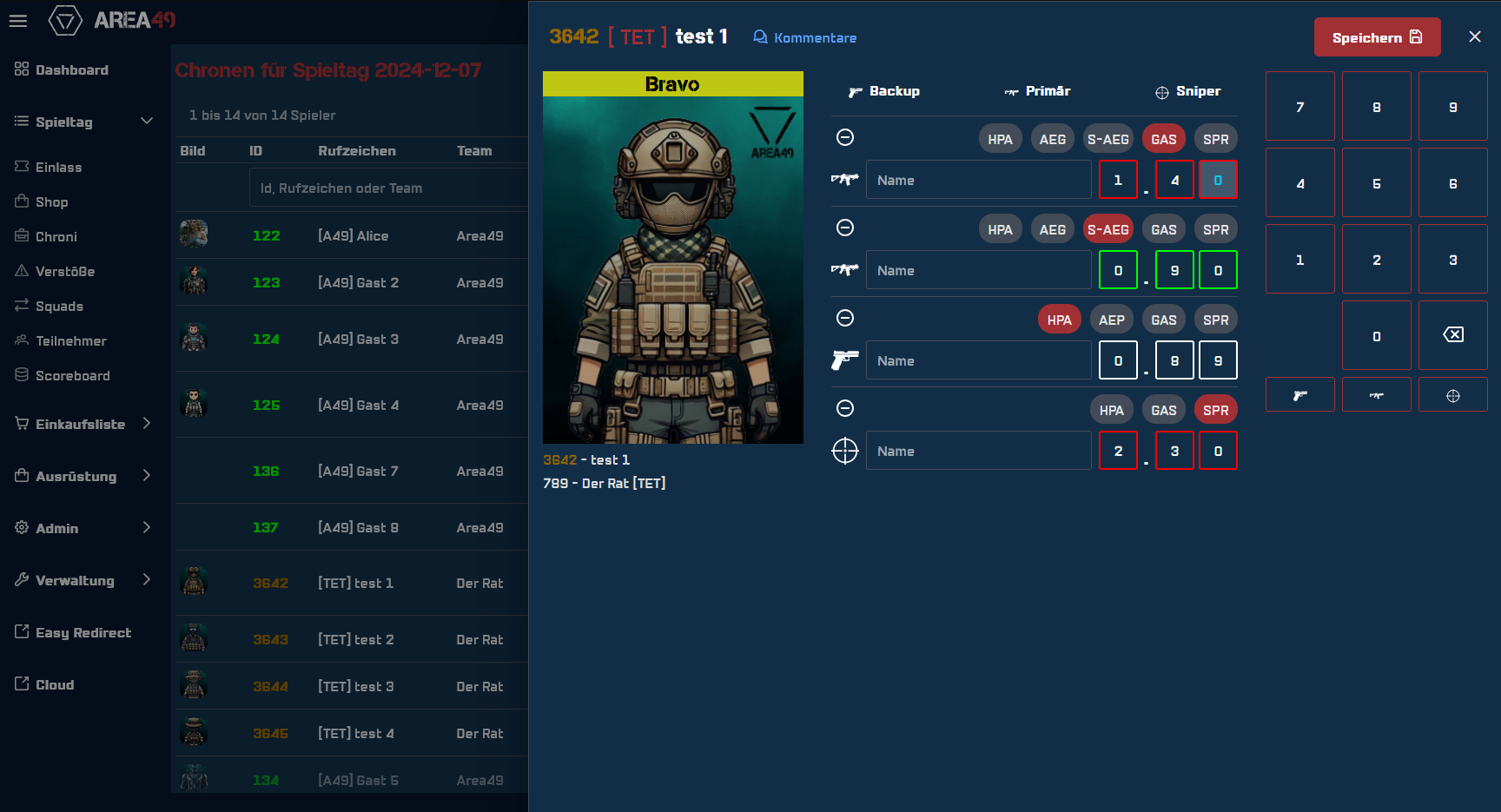The height and width of the screenshot is (812, 1501).
Task: Expand the Ausrüstung submenu
Action: [83, 476]
